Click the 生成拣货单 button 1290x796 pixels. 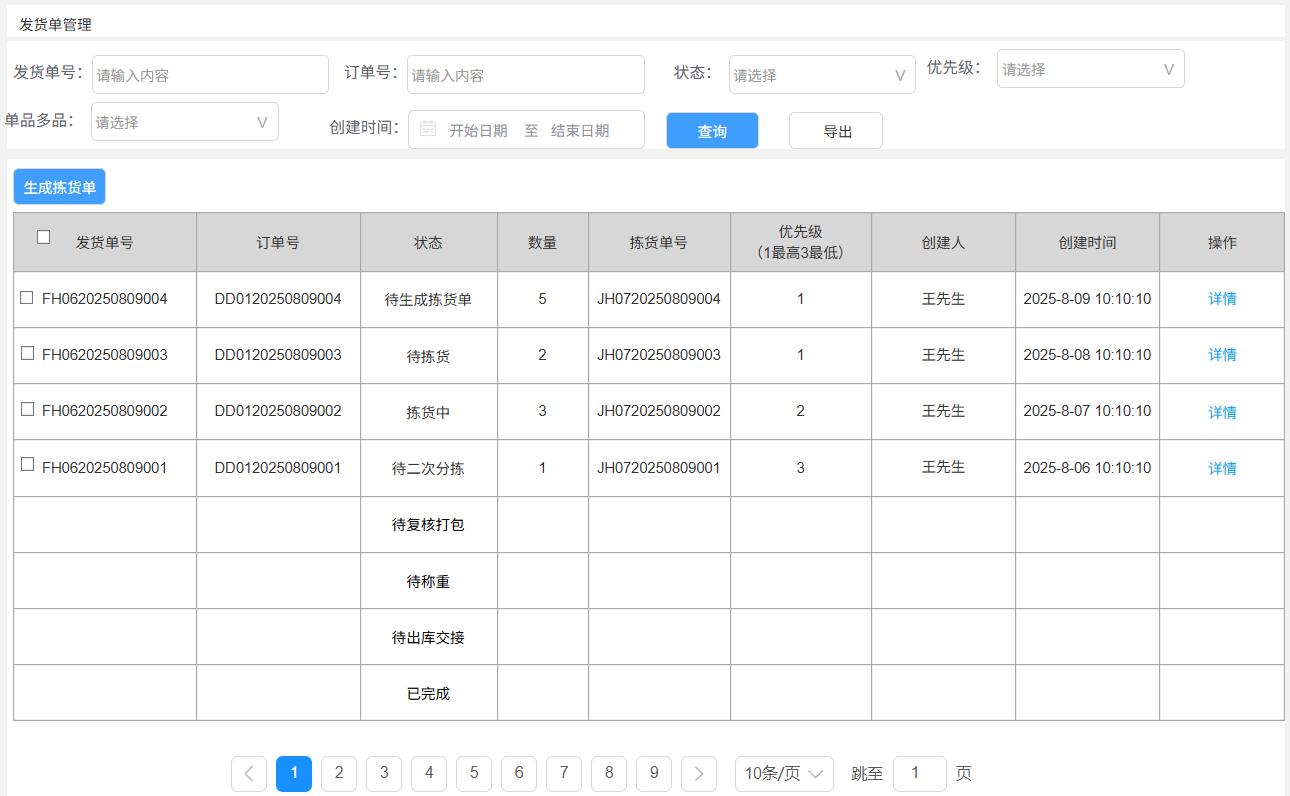click(59, 187)
